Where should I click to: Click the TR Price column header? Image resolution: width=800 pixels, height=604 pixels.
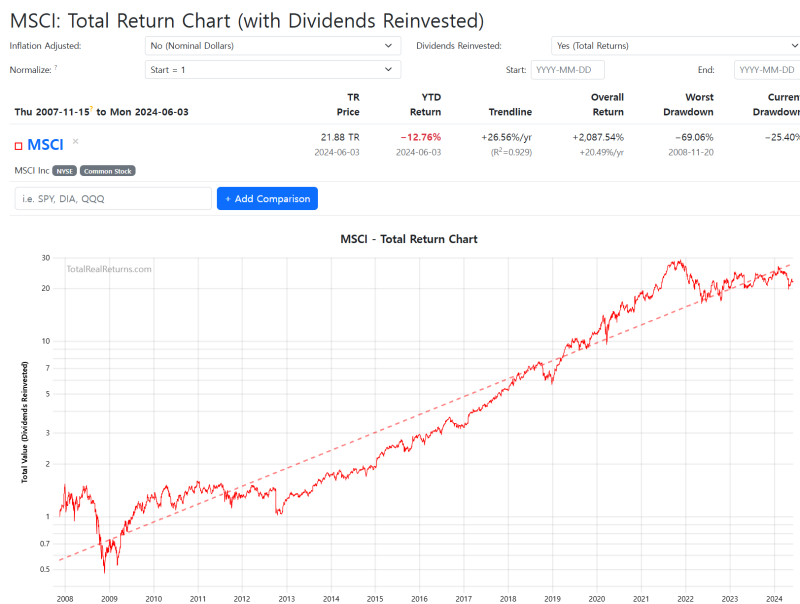348,105
